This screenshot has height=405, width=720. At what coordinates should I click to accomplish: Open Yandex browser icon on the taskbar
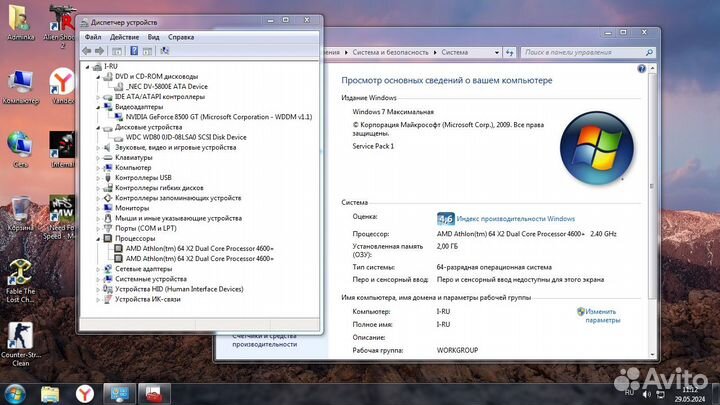click(x=84, y=394)
